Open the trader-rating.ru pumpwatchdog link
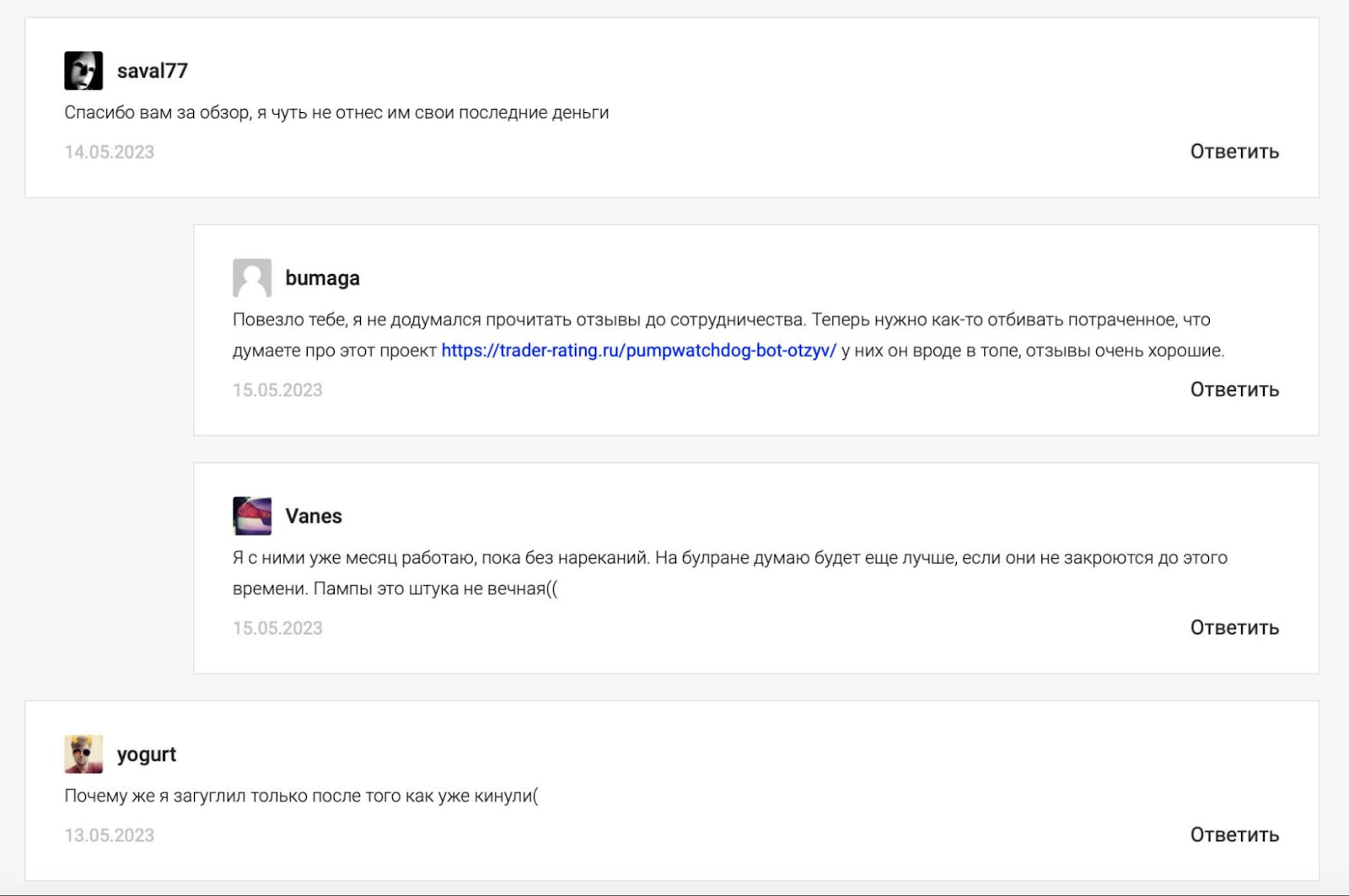Image resolution: width=1349 pixels, height=896 pixels. tap(638, 351)
